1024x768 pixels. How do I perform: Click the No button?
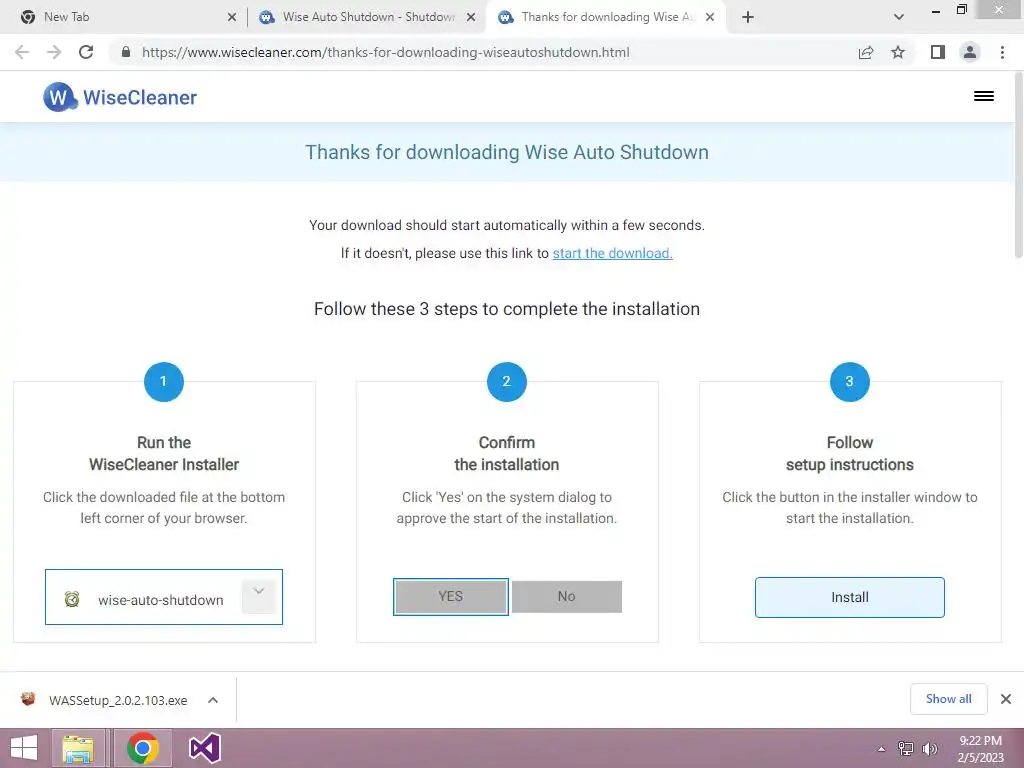pos(567,597)
